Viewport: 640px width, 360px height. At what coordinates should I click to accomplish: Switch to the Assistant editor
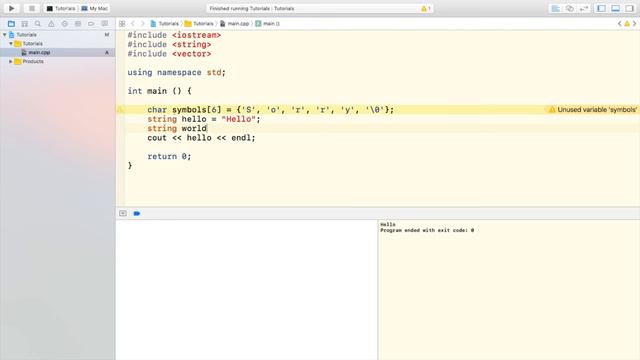coord(570,9)
